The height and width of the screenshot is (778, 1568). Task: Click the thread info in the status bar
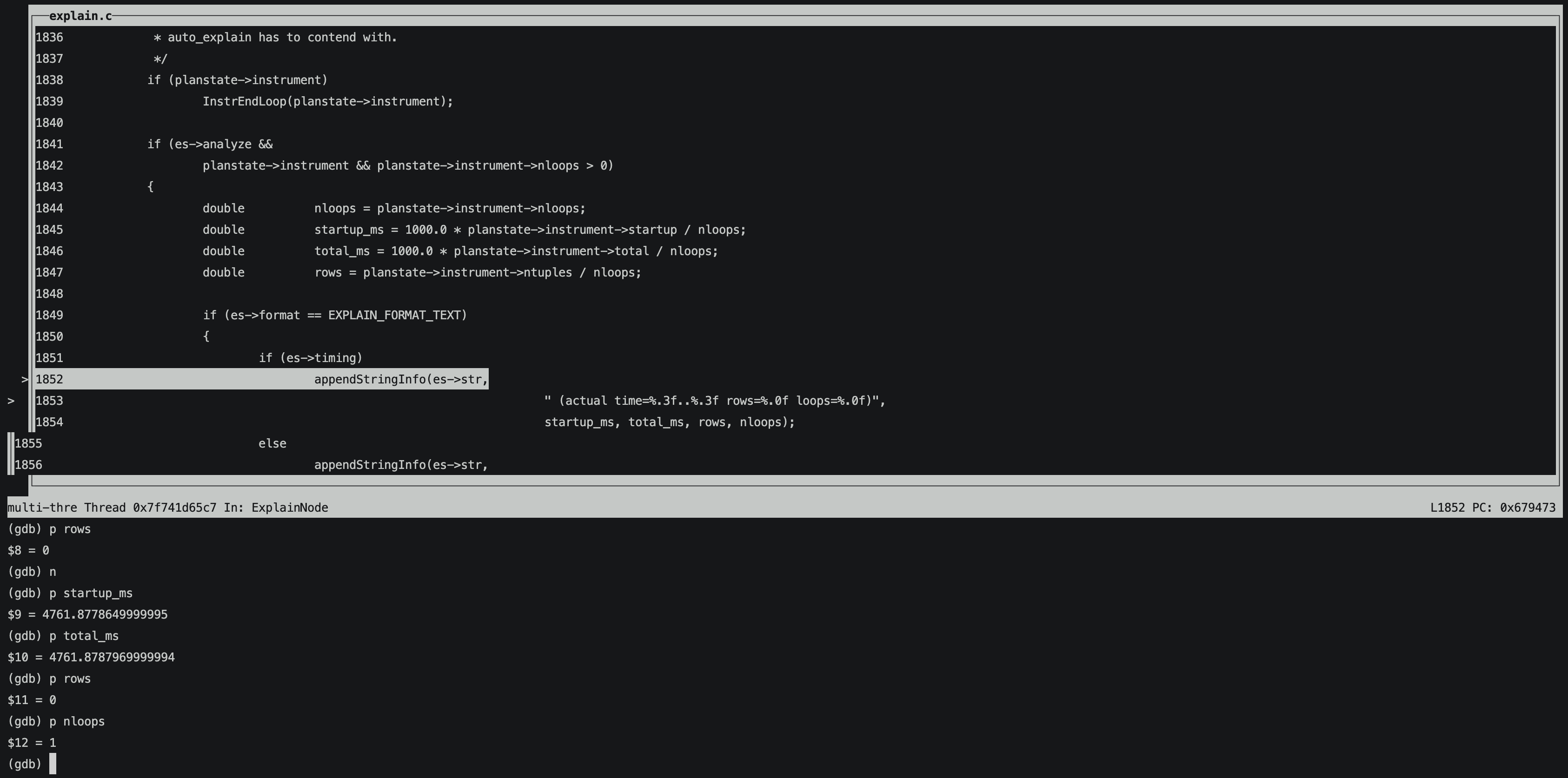coord(112,508)
